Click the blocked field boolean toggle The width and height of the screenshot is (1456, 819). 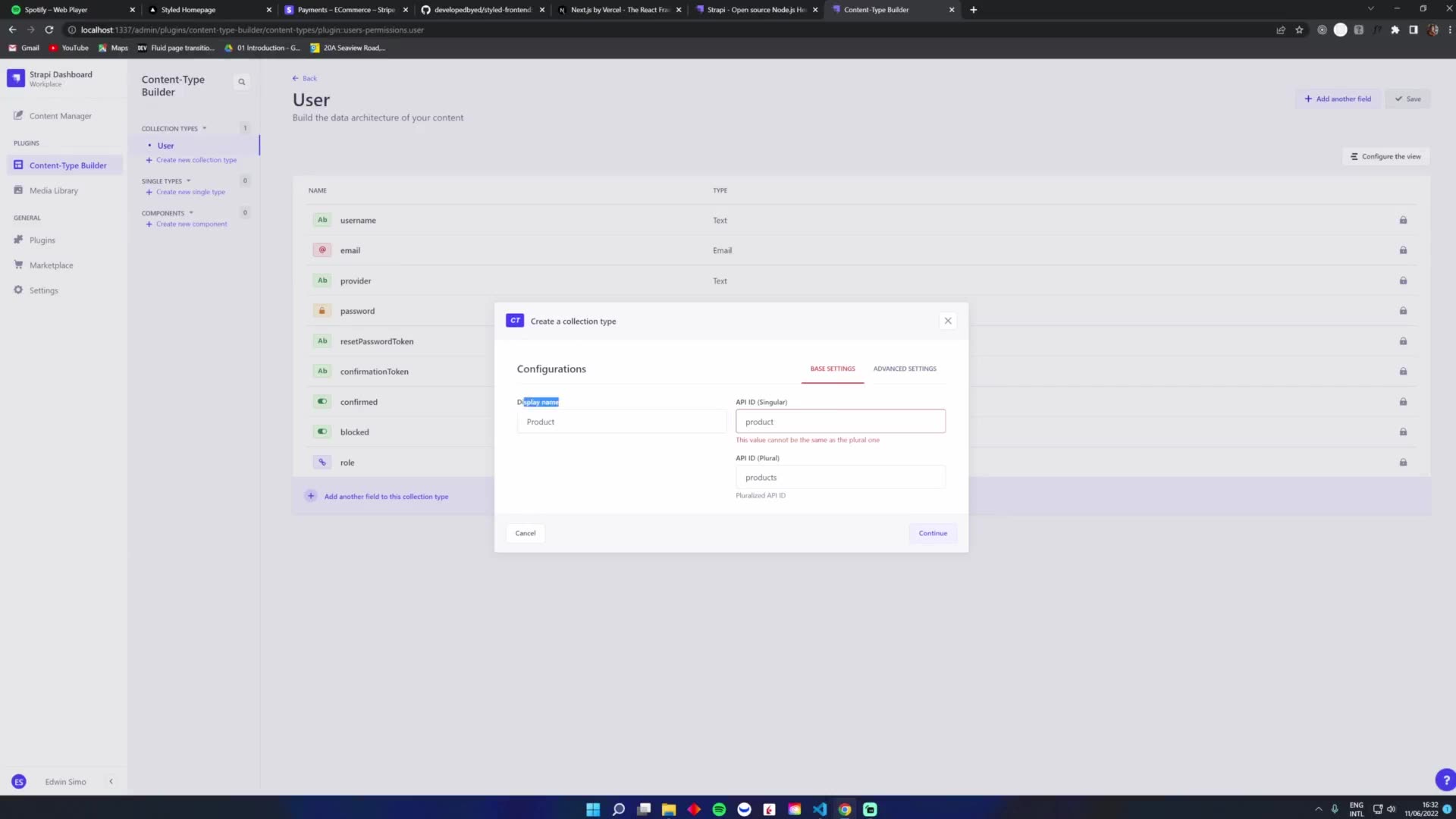(x=322, y=431)
